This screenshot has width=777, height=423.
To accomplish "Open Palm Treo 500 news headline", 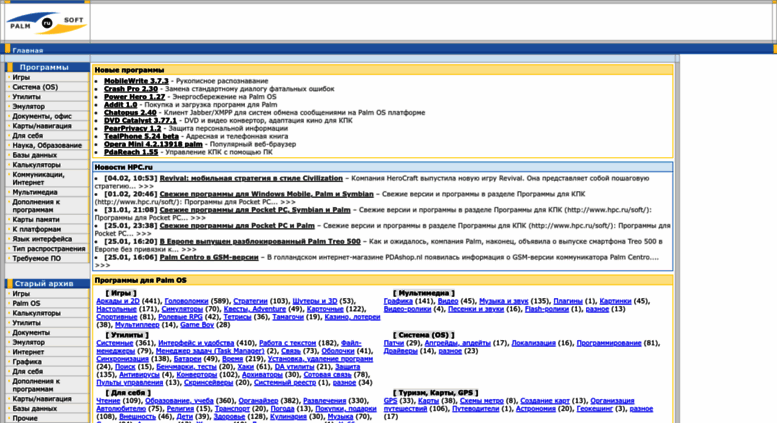I will pos(260,242).
